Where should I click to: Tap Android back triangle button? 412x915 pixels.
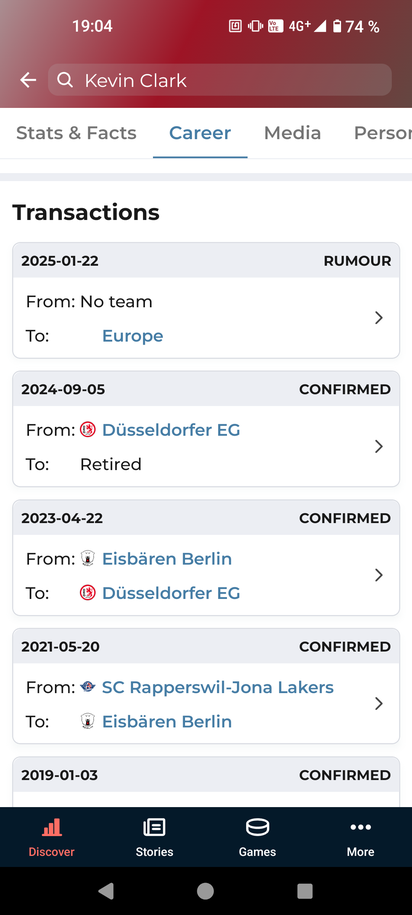click(106, 890)
